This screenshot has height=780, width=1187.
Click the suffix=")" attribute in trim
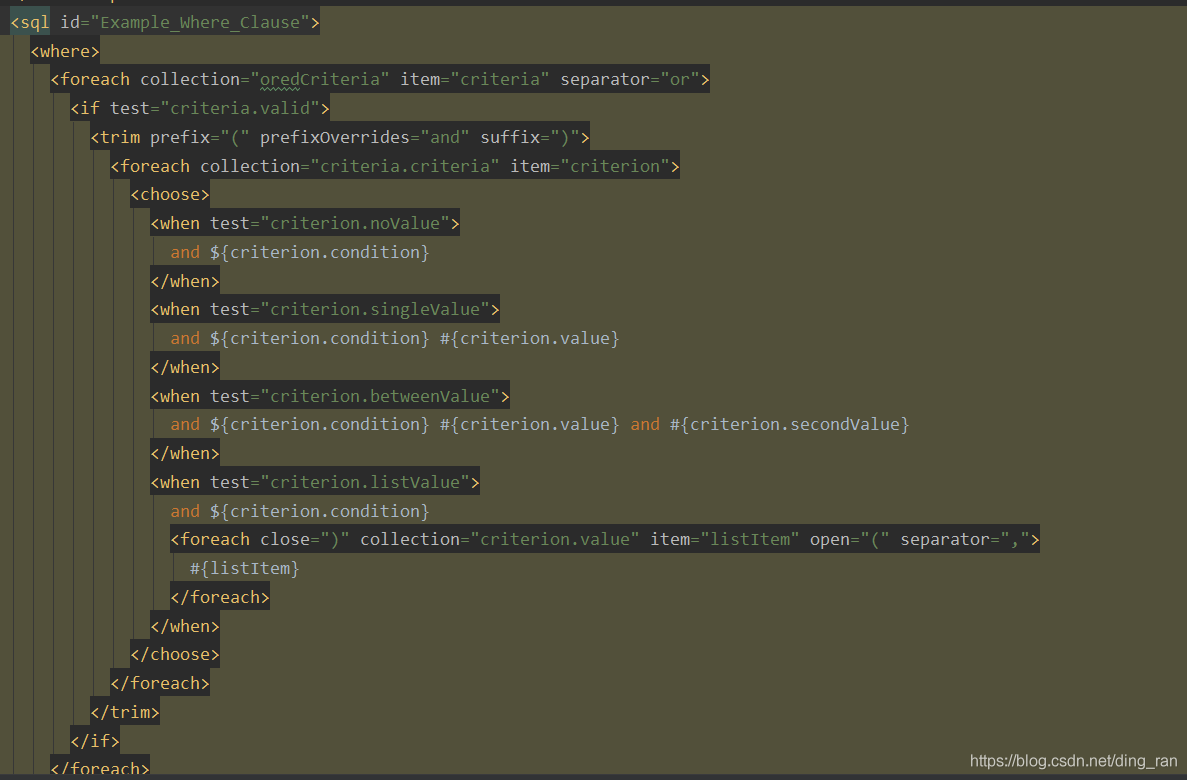pos(530,137)
